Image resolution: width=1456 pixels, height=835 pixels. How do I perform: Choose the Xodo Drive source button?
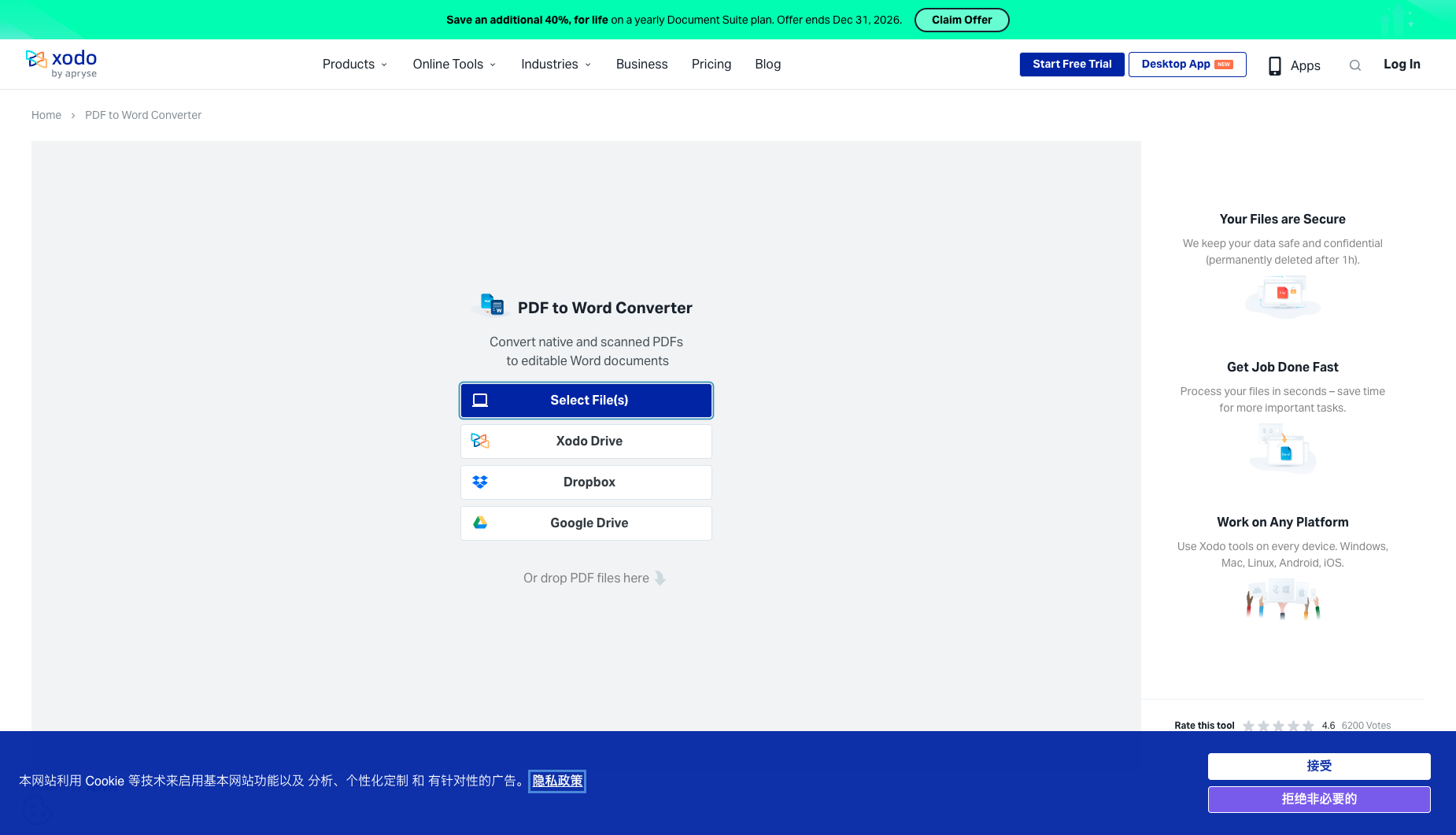[586, 442]
